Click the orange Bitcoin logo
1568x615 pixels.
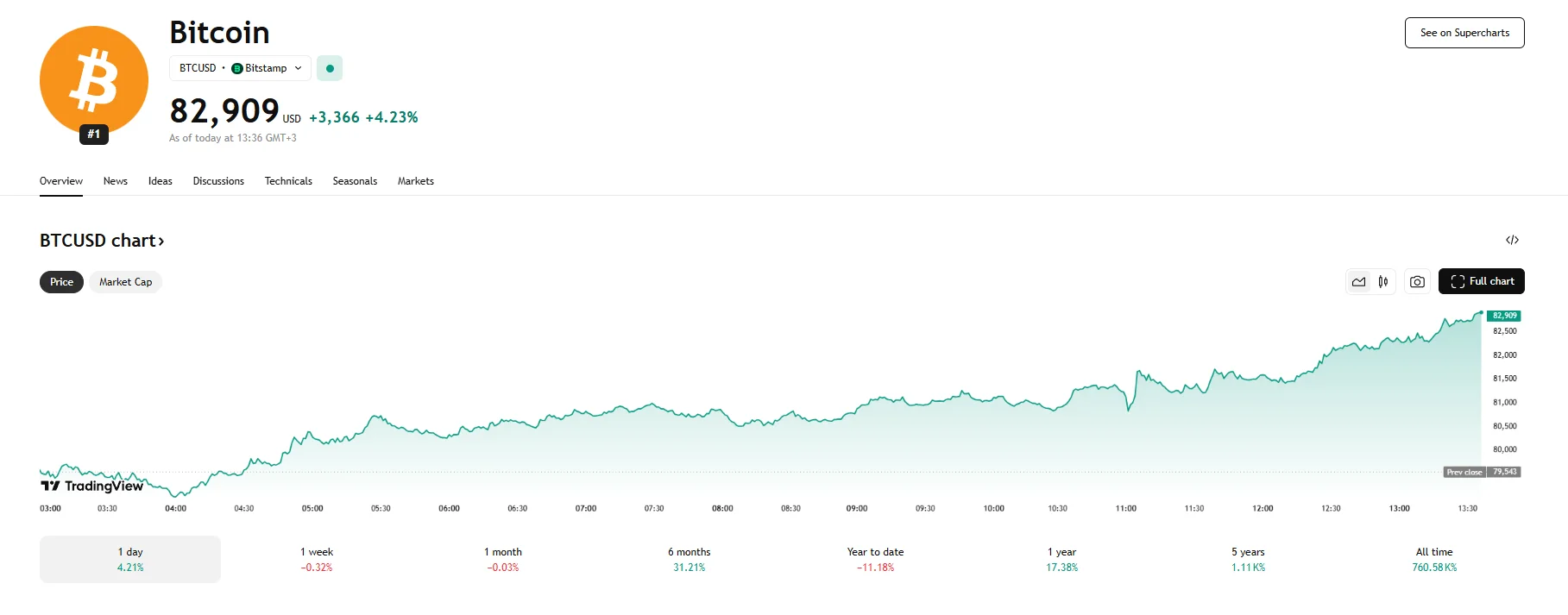94,79
